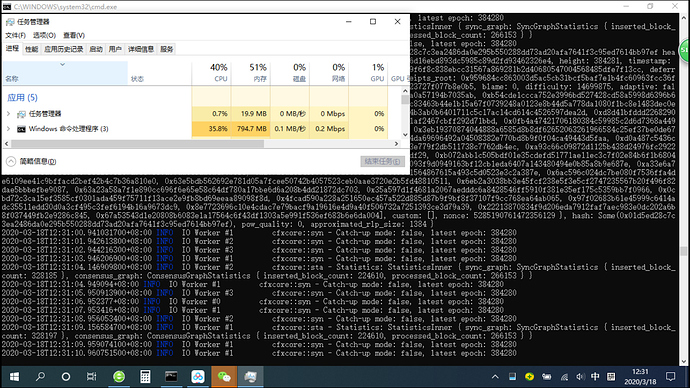Click Task Manager horizontal scroll left arrow
690x388 pixels.
coord(7,143)
